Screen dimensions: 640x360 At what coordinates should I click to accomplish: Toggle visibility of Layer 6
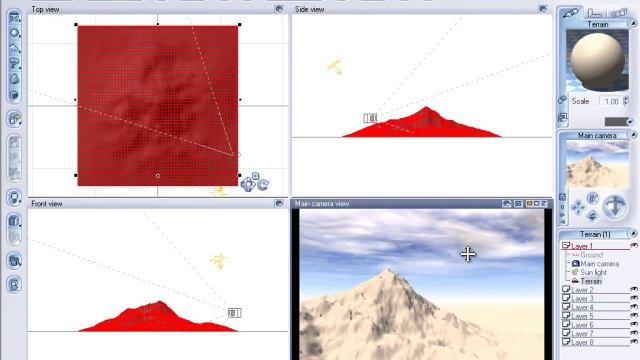[x=633, y=324]
